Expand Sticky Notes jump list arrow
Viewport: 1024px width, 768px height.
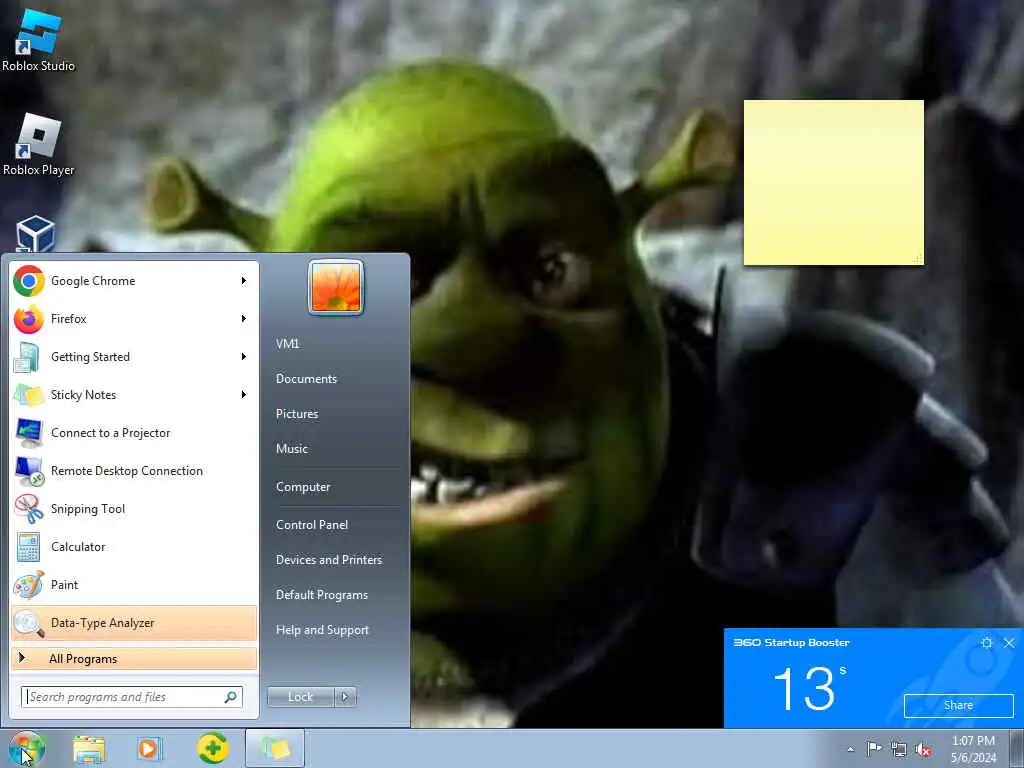click(x=244, y=394)
